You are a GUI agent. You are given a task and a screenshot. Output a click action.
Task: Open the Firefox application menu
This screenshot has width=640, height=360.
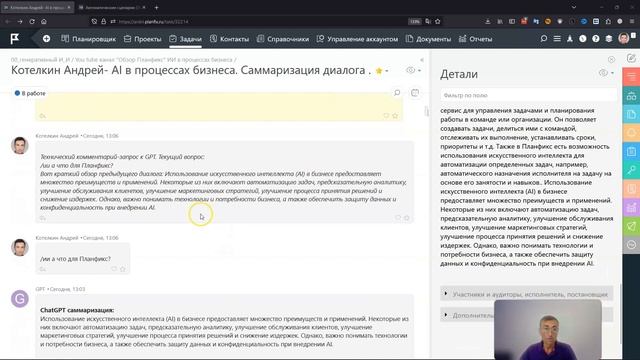click(632, 21)
